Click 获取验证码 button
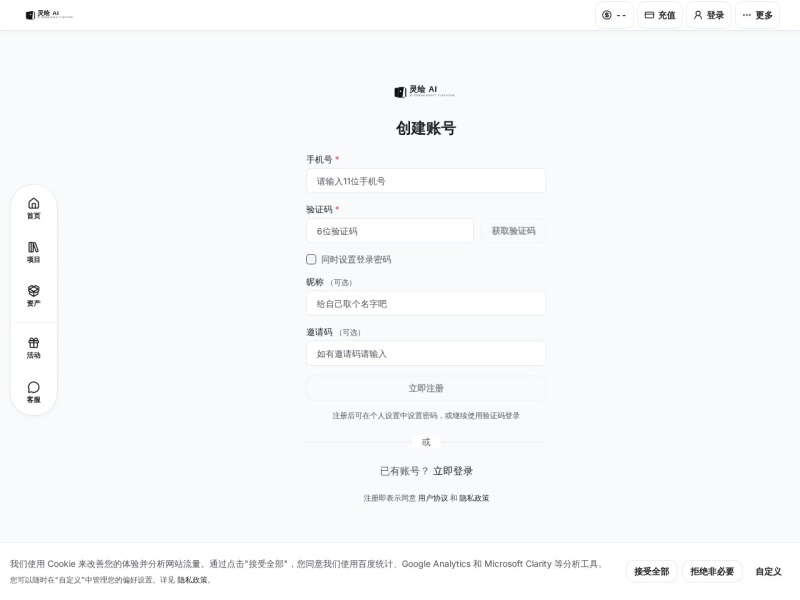The width and height of the screenshot is (800, 600). (513, 231)
